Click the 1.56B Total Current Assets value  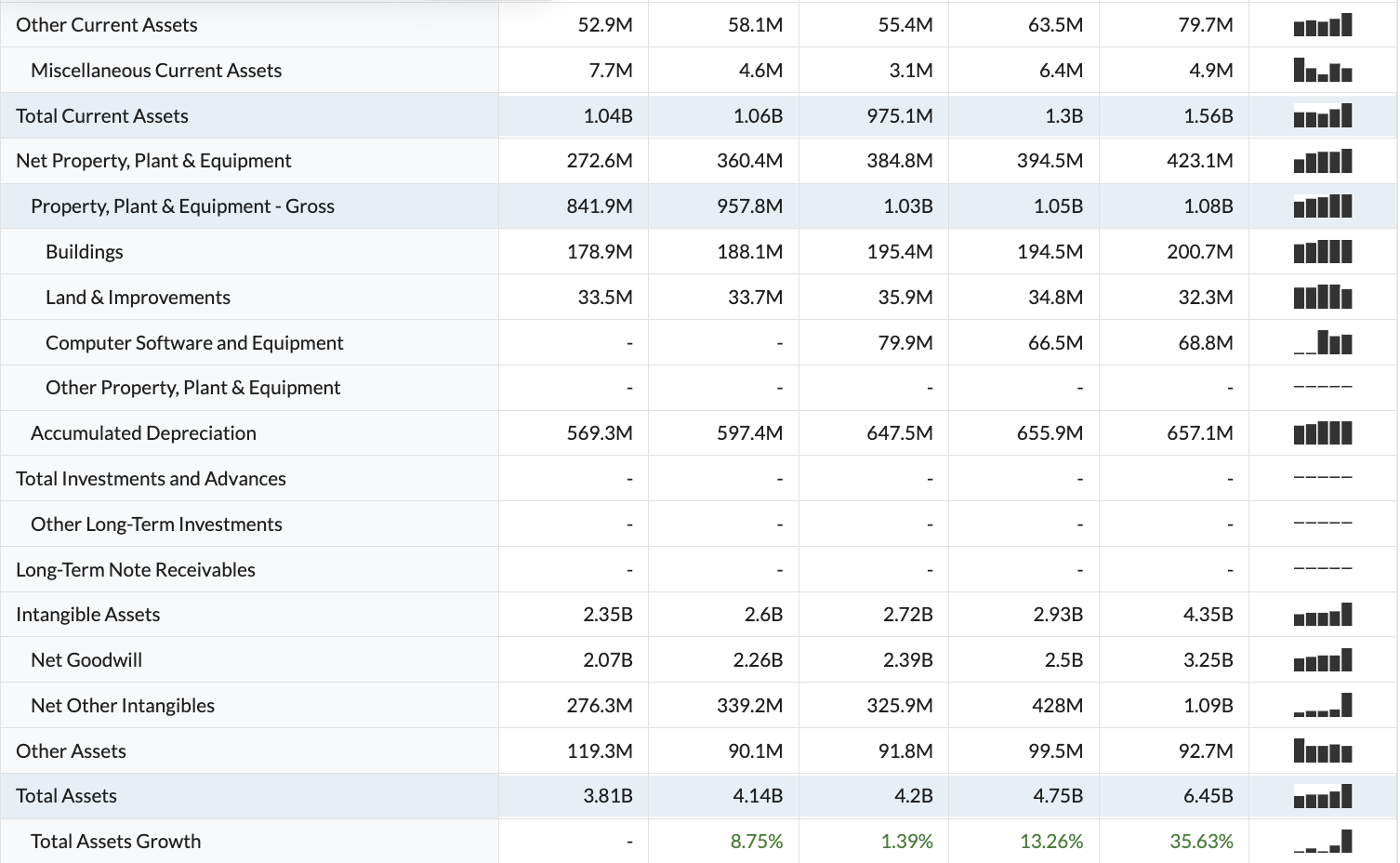tap(1208, 116)
